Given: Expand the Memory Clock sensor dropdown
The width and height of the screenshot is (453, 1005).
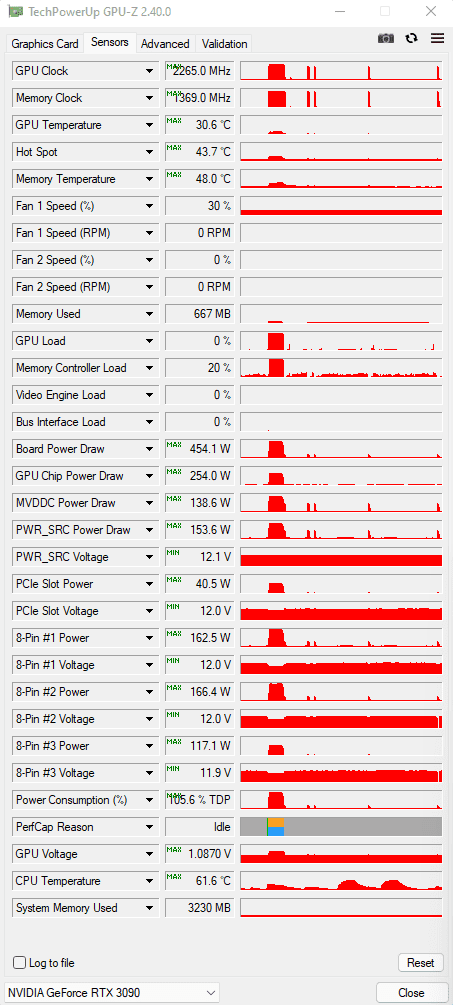Looking at the screenshot, I should [x=149, y=98].
